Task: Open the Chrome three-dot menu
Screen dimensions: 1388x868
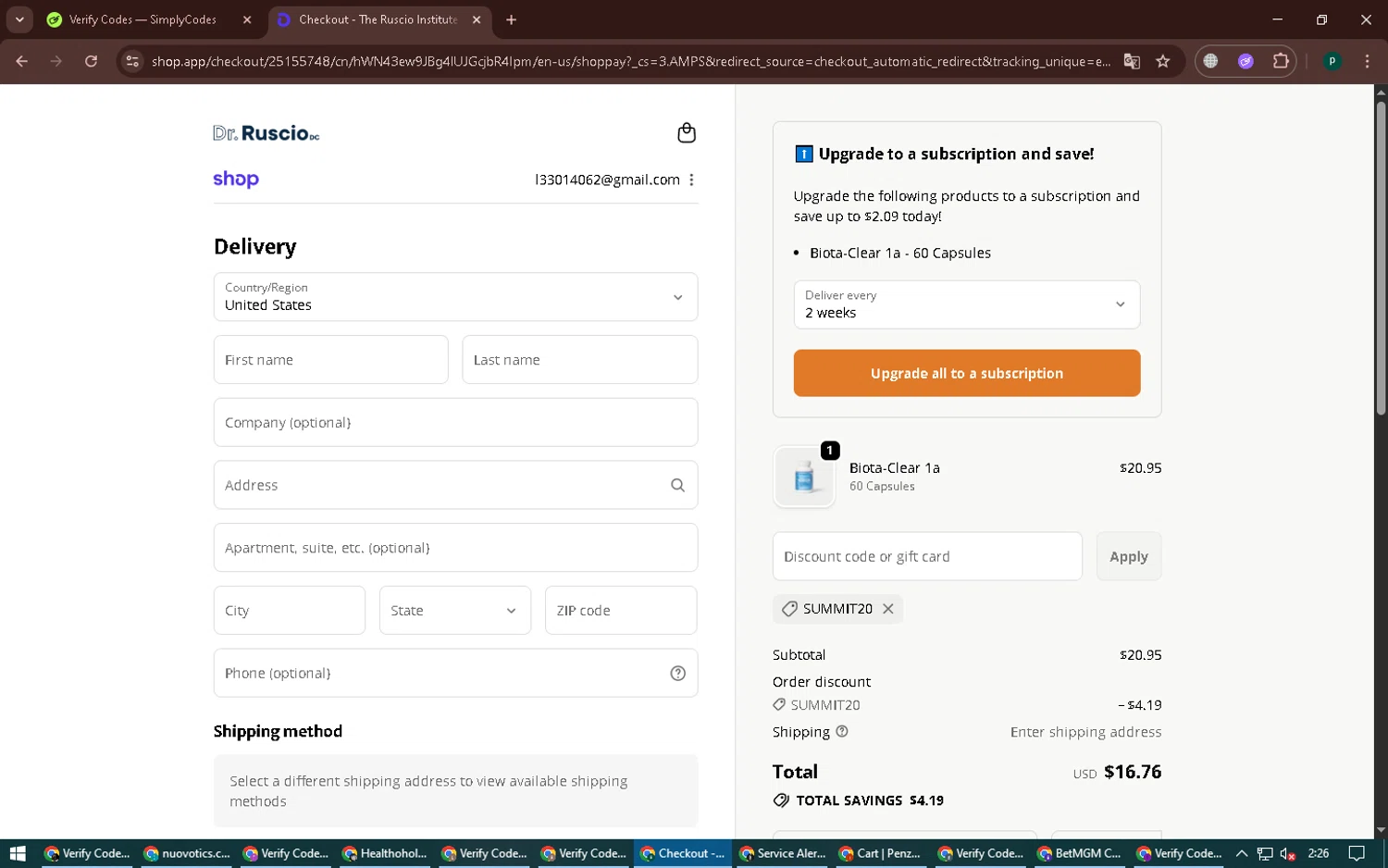Action: pos(1367,61)
